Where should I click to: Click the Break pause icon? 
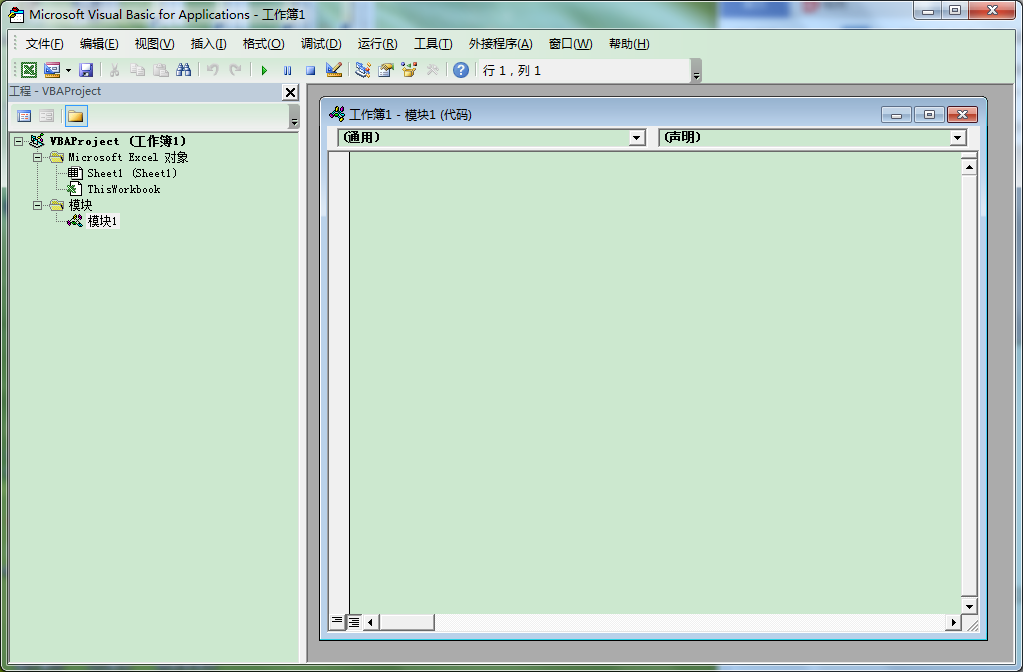tap(287, 70)
